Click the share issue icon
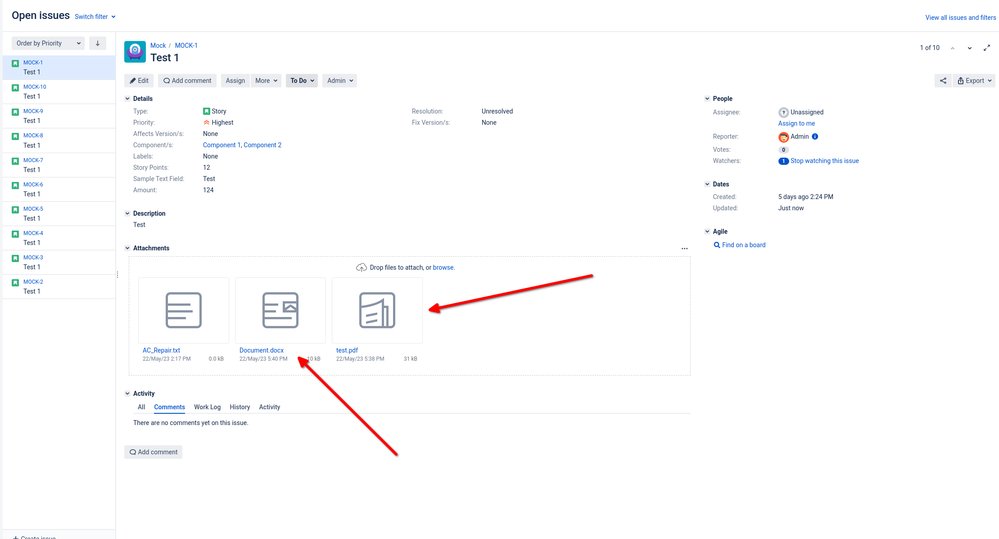 (943, 81)
